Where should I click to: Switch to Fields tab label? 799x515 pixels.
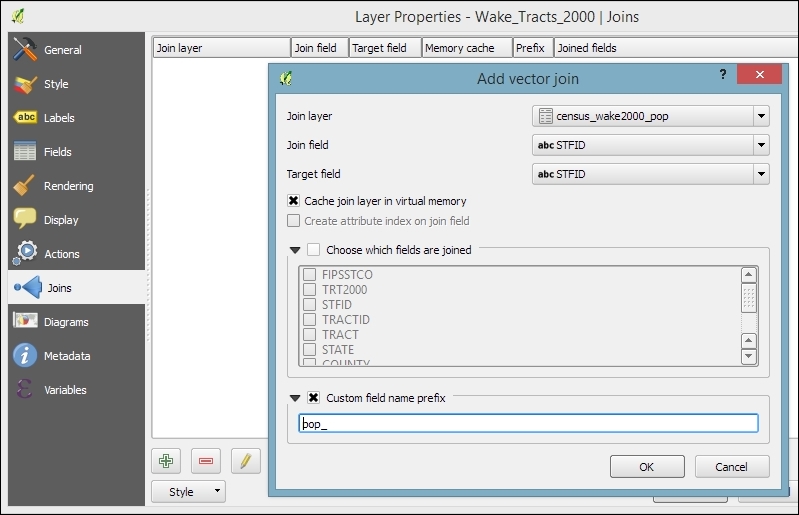tap(58, 152)
